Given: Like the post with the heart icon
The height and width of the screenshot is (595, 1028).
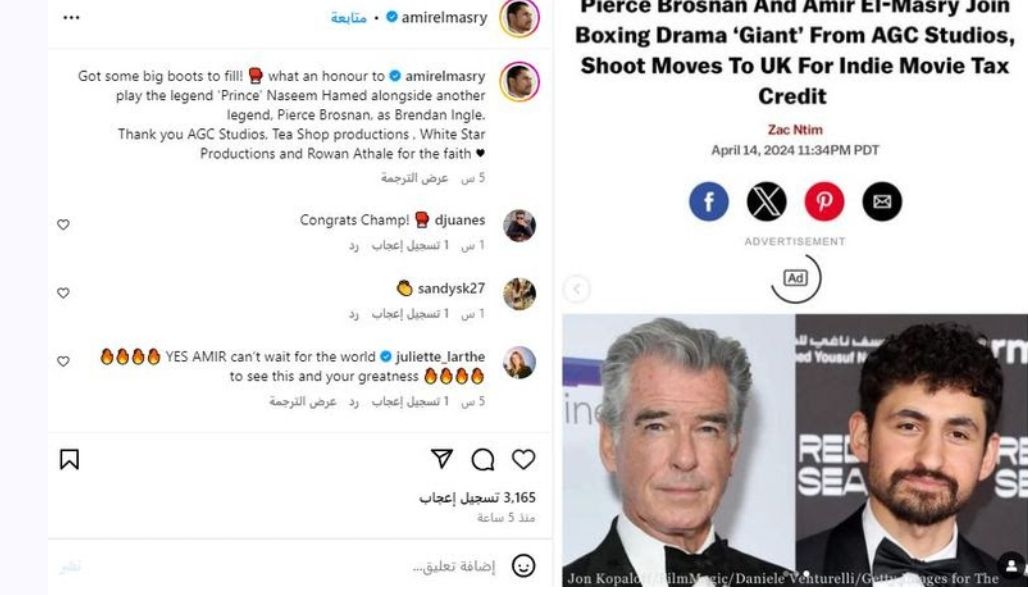Looking at the screenshot, I should (x=523, y=459).
